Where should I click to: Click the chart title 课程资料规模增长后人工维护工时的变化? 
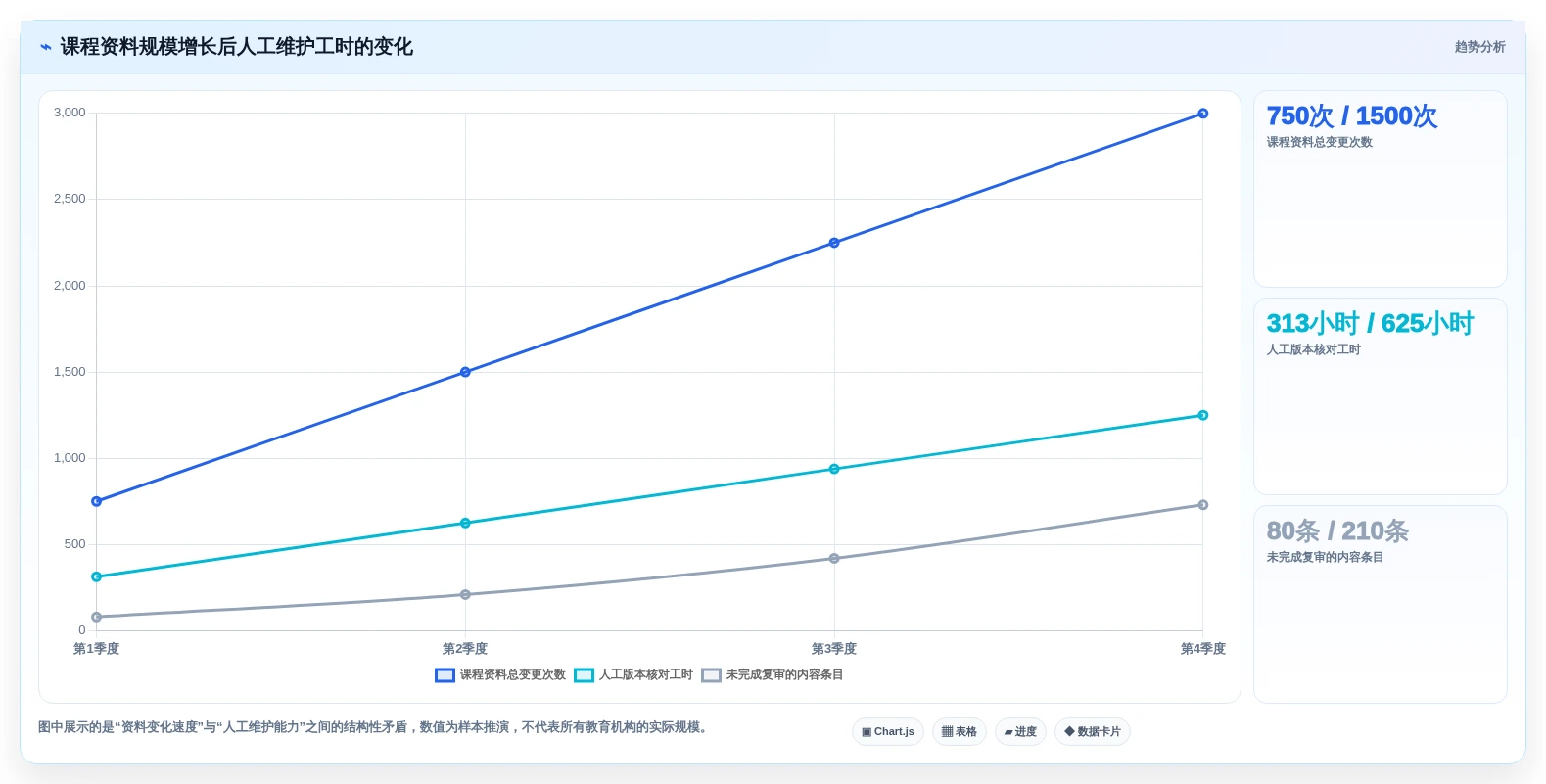coord(237,47)
